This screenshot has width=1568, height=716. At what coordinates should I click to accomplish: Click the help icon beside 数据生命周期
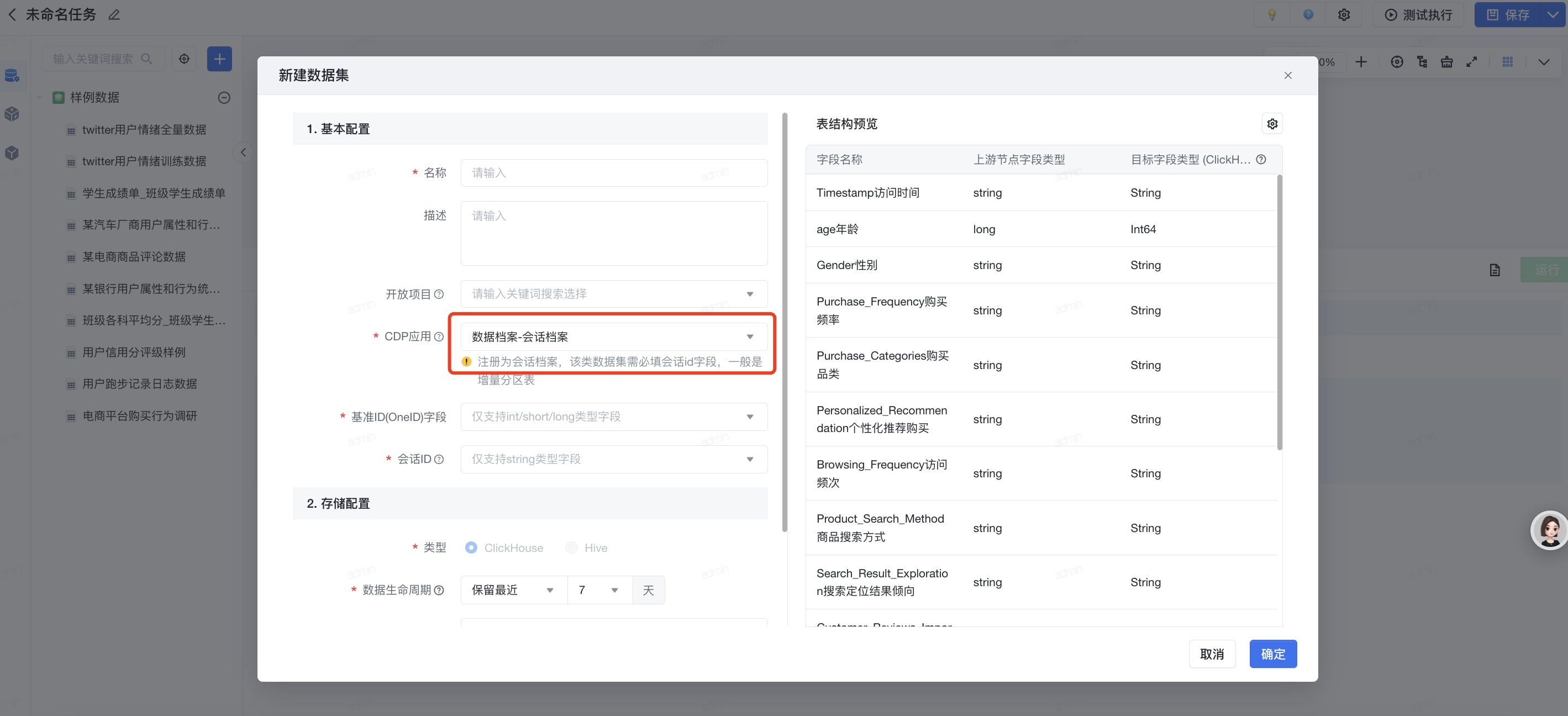pos(438,590)
